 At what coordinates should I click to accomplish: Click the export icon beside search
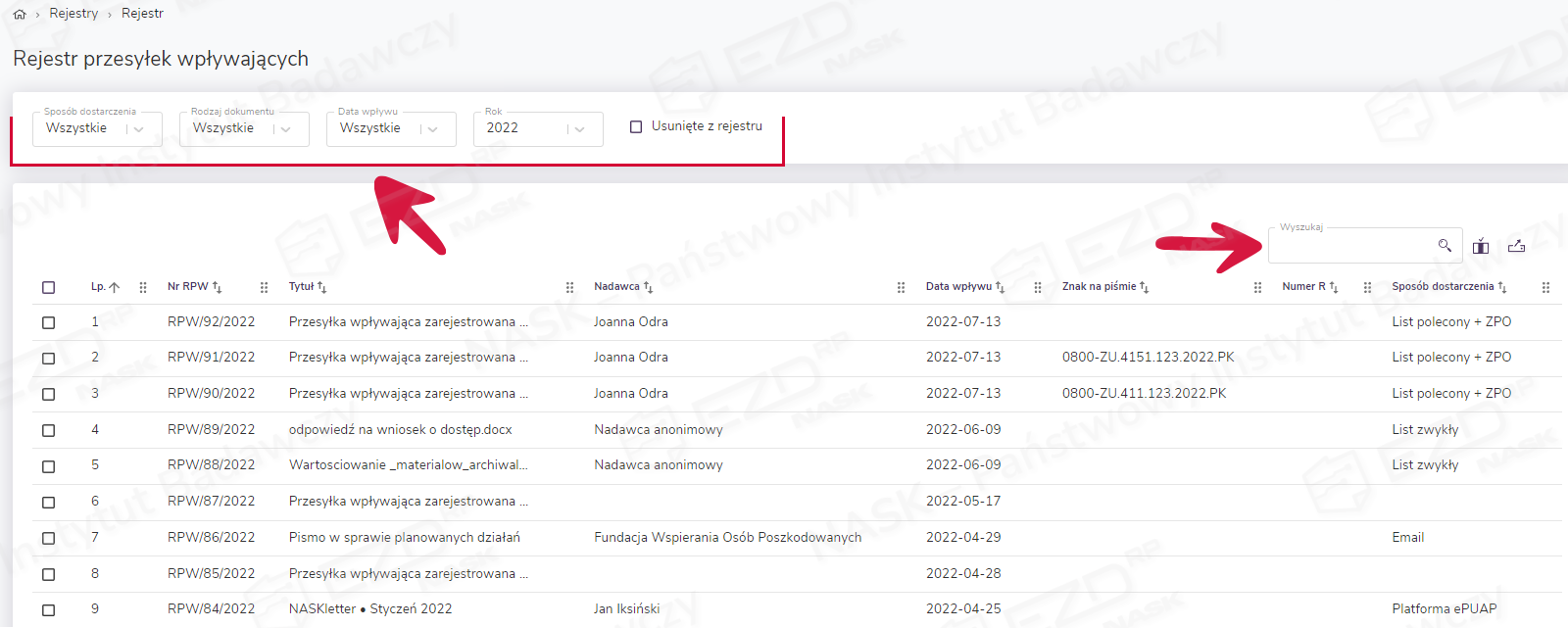point(1516,246)
